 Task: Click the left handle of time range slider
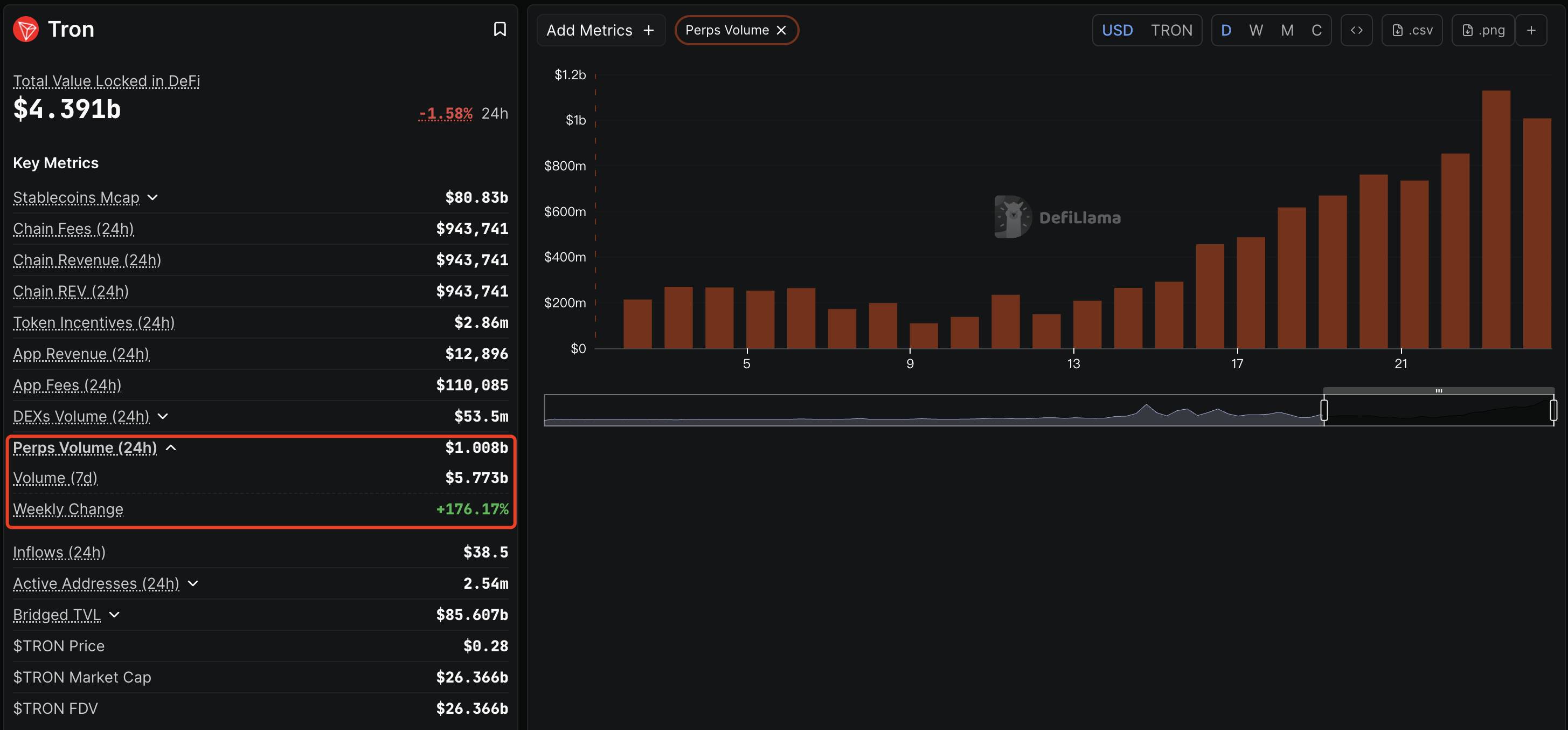[x=1323, y=410]
